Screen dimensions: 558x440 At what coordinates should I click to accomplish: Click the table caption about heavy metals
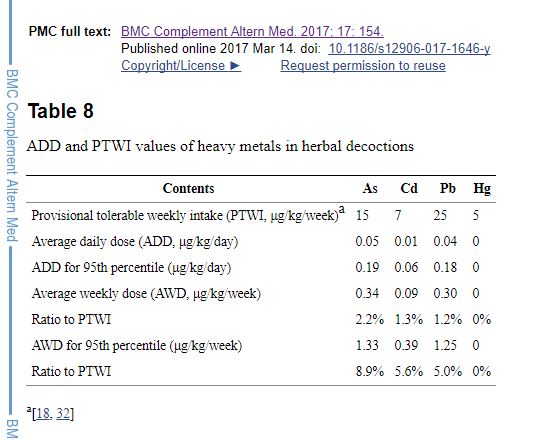(x=220, y=146)
